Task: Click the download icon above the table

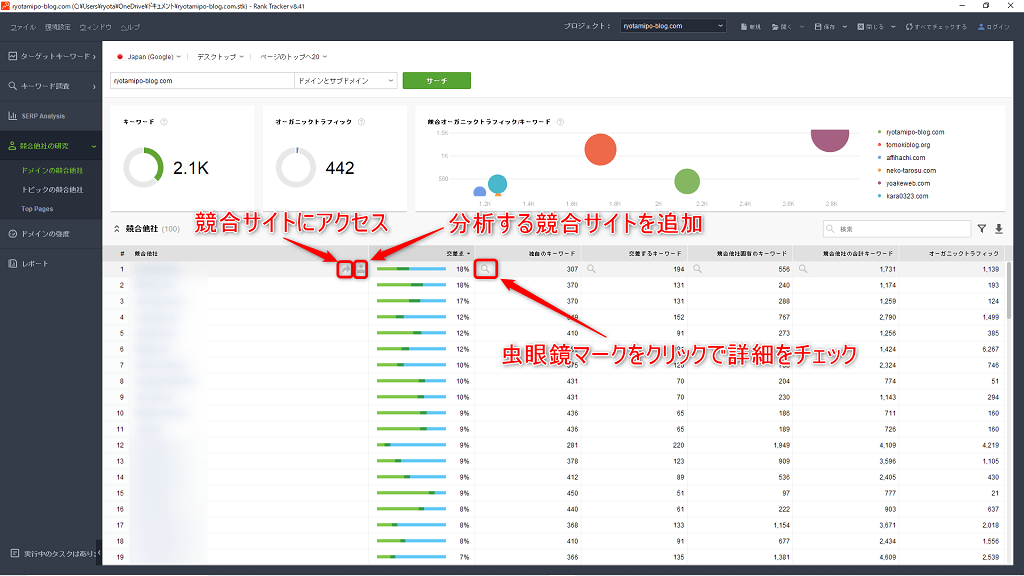Action: coord(998,229)
